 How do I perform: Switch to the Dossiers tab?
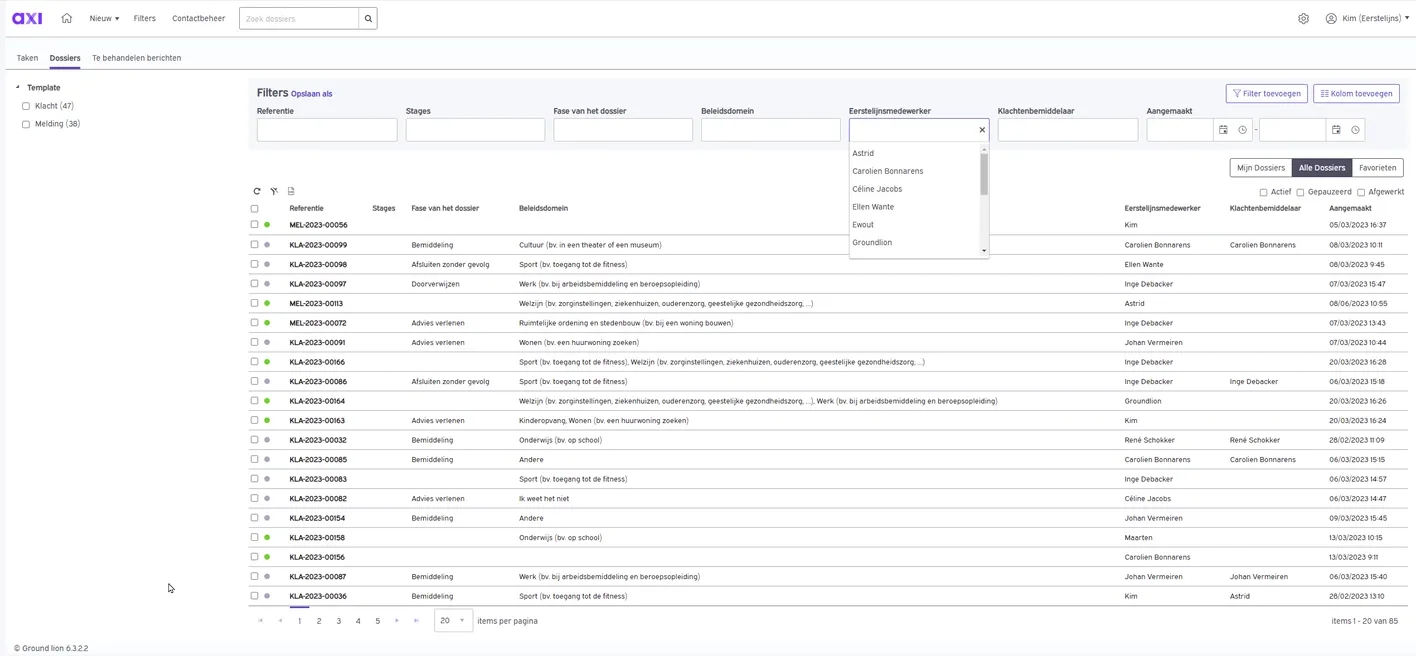tap(65, 58)
